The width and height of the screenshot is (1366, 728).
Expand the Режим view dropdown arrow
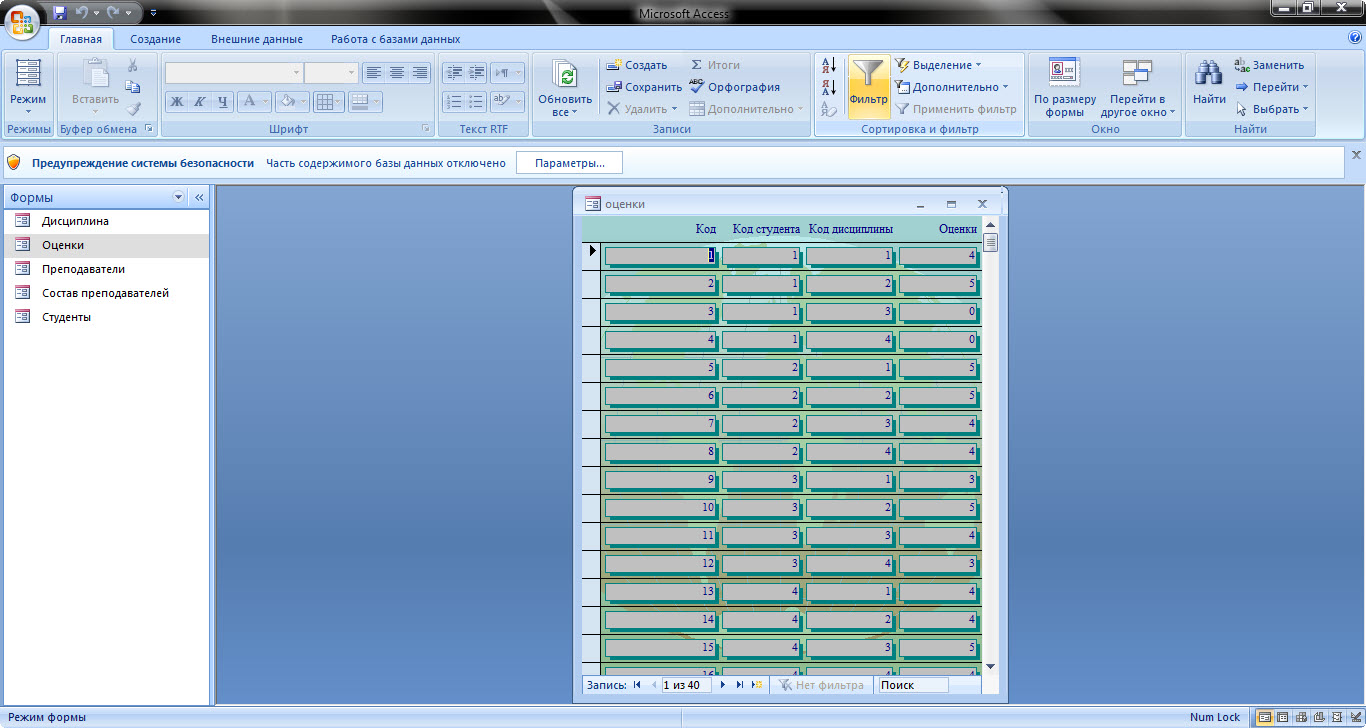pos(28,111)
